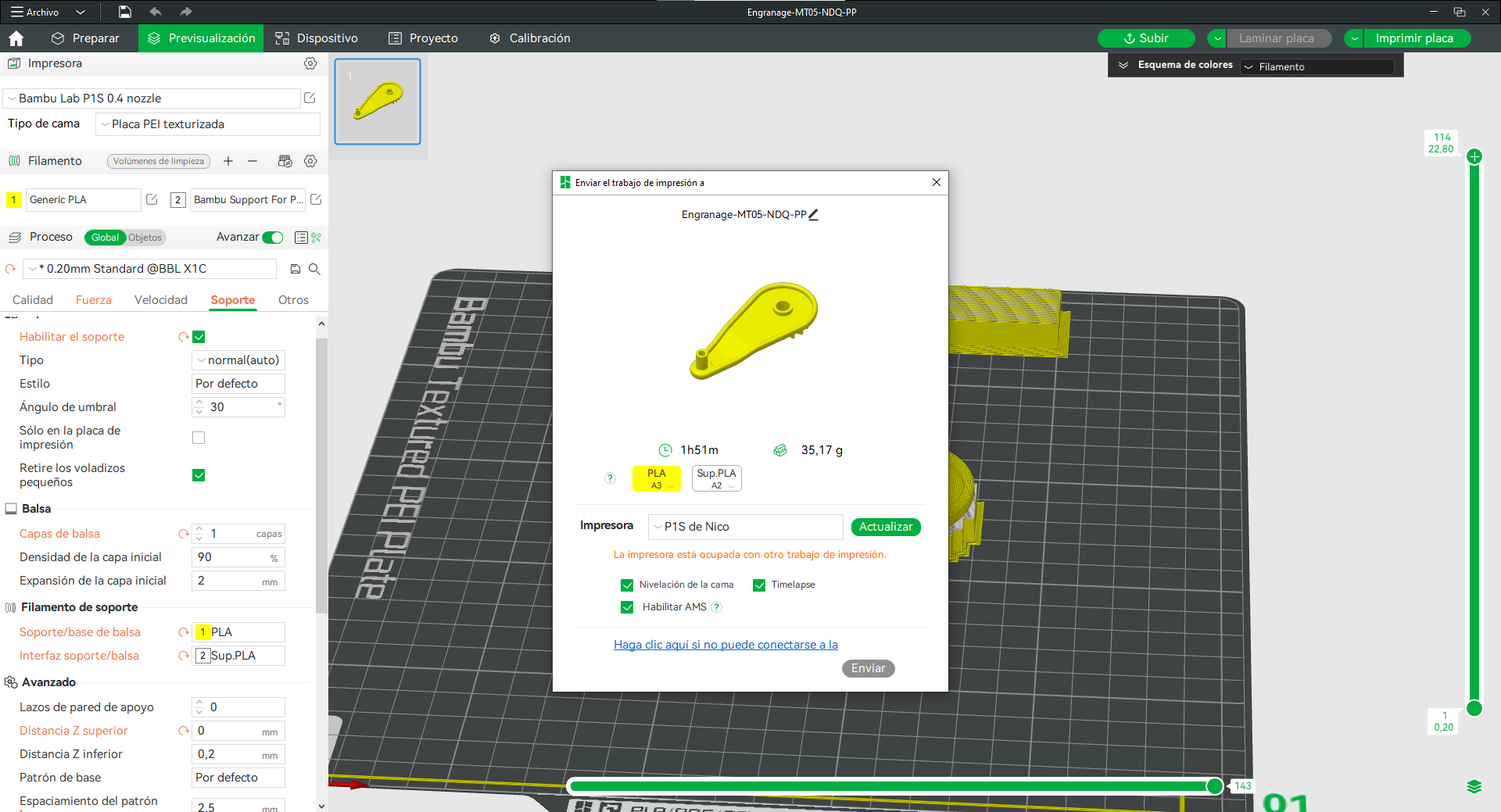The height and width of the screenshot is (812, 1501).
Task: Open Interfaz soporte/balsa filament dropdown
Action: coord(238,656)
